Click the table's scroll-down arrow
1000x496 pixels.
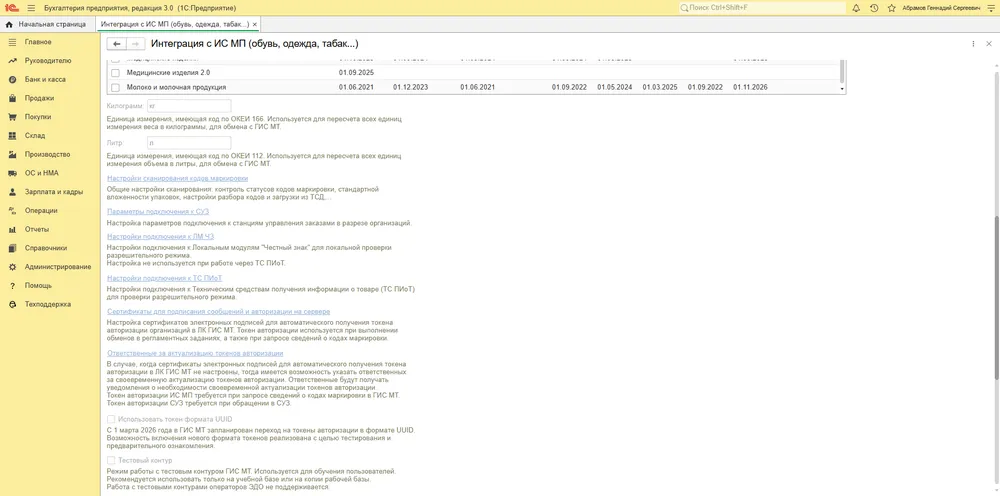843,91
